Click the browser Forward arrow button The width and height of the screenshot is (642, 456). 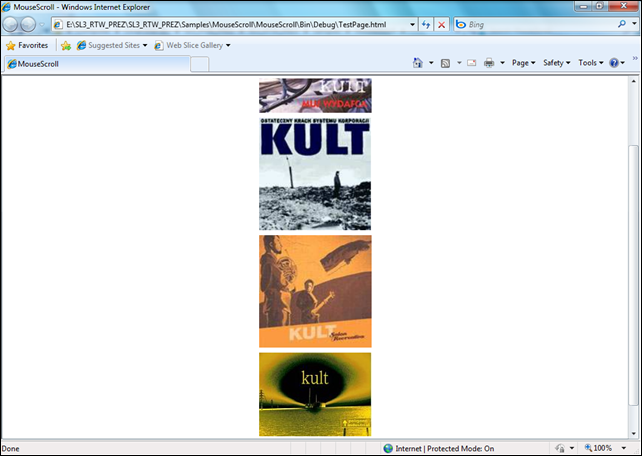coord(28,25)
